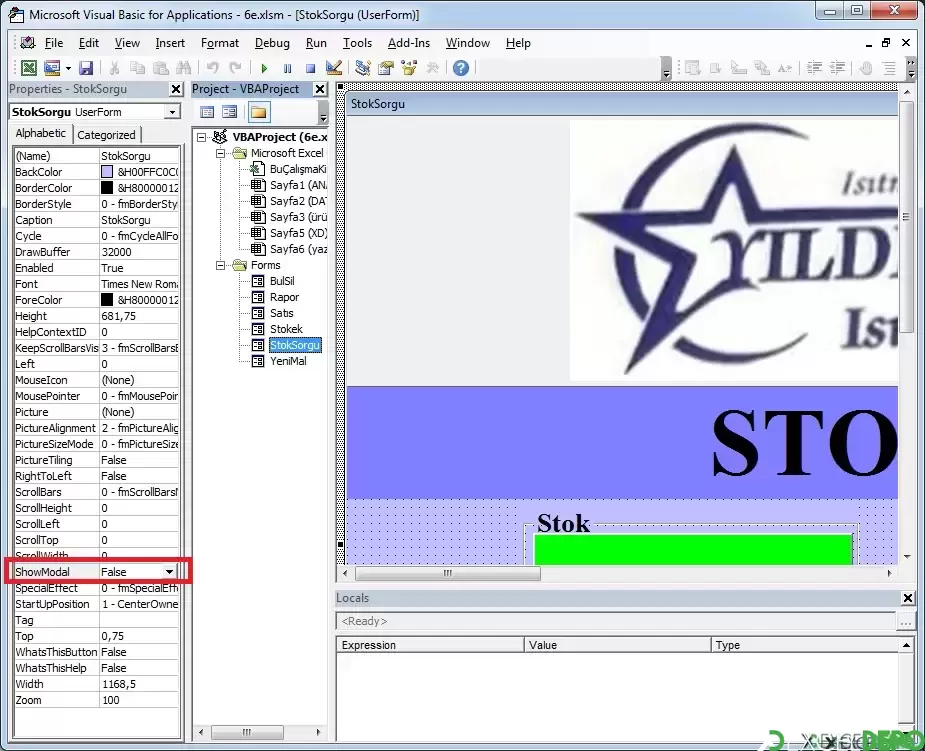This screenshot has width=925, height=751.
Task: Open the Add-Ins menu
Action: point(409,43)
